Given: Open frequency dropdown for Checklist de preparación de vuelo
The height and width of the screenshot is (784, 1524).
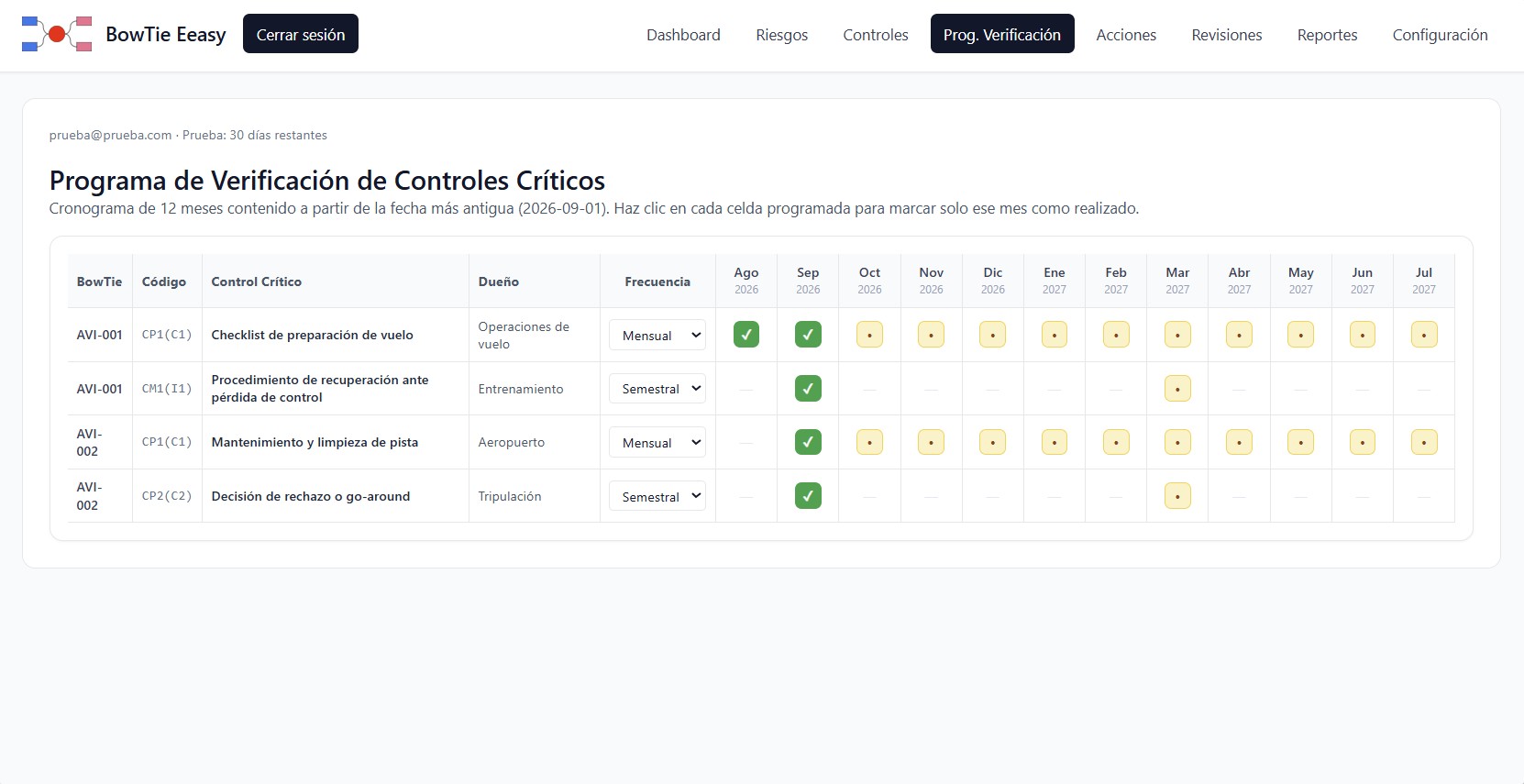Looking at the screenshot, I should (657, 336).
